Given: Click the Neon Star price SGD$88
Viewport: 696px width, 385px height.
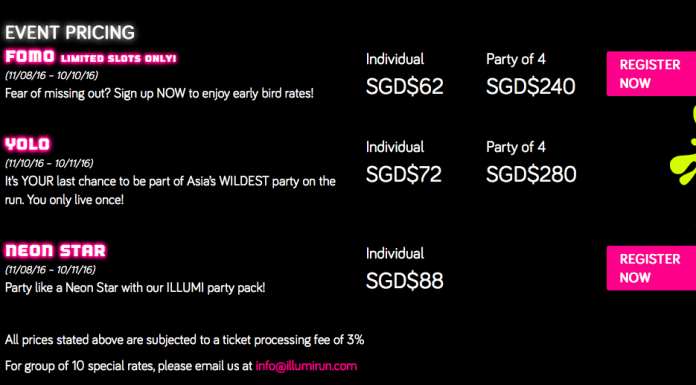Looking at the screenshot, I should [x=404, y=281].
